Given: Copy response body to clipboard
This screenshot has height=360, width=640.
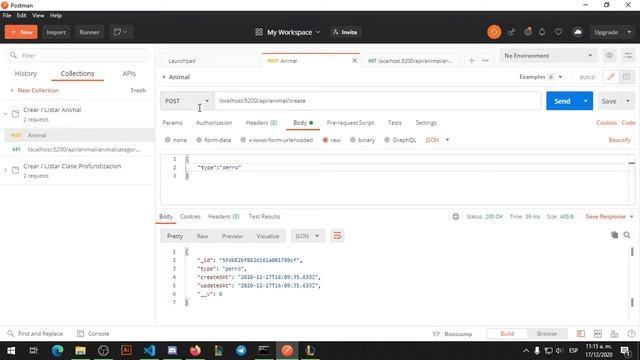Looking at the screenshot, I should click(614, 235).
